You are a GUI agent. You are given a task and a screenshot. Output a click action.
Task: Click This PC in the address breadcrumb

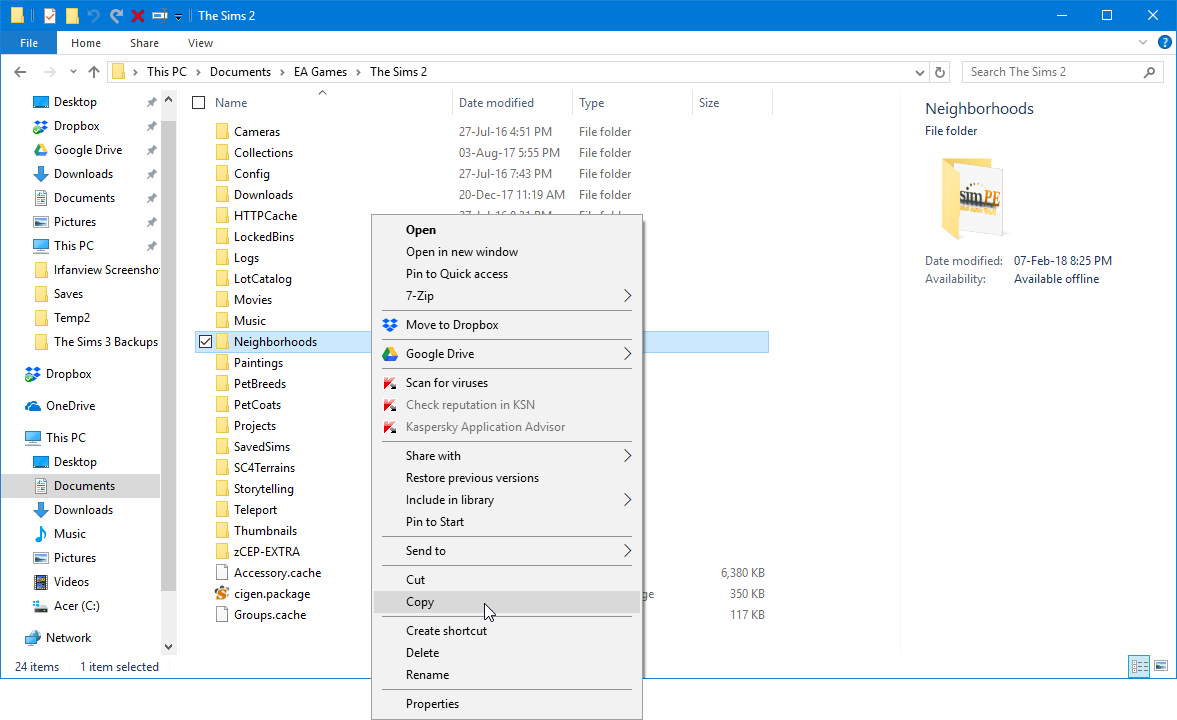click(167, 72)
